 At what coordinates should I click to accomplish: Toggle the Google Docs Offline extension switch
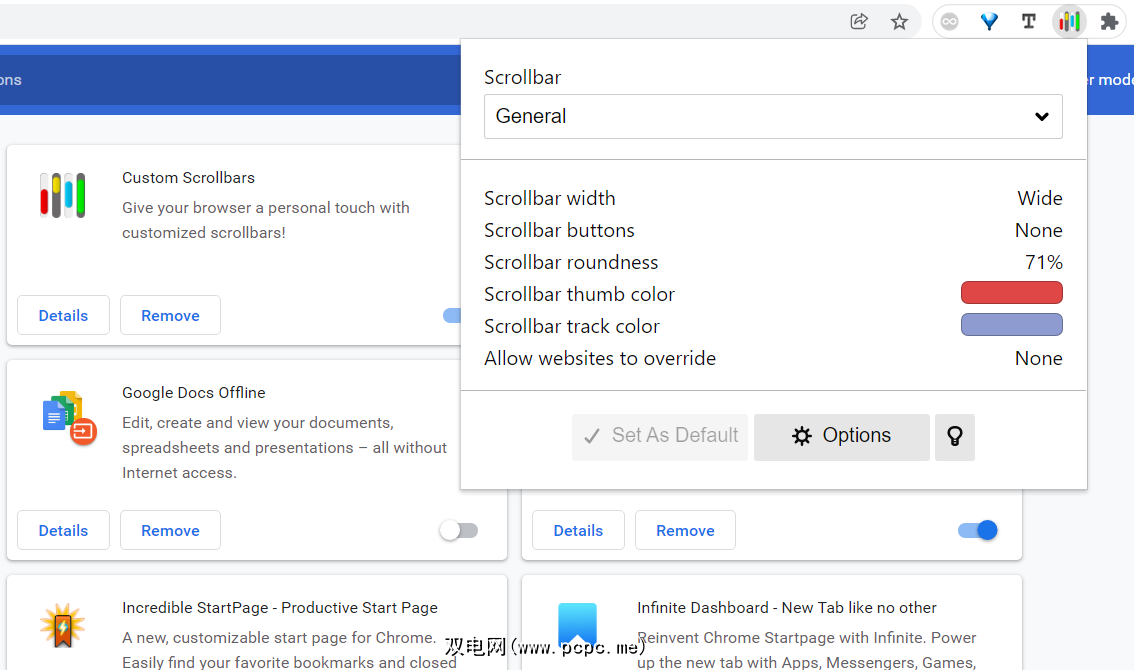[459, 530]
